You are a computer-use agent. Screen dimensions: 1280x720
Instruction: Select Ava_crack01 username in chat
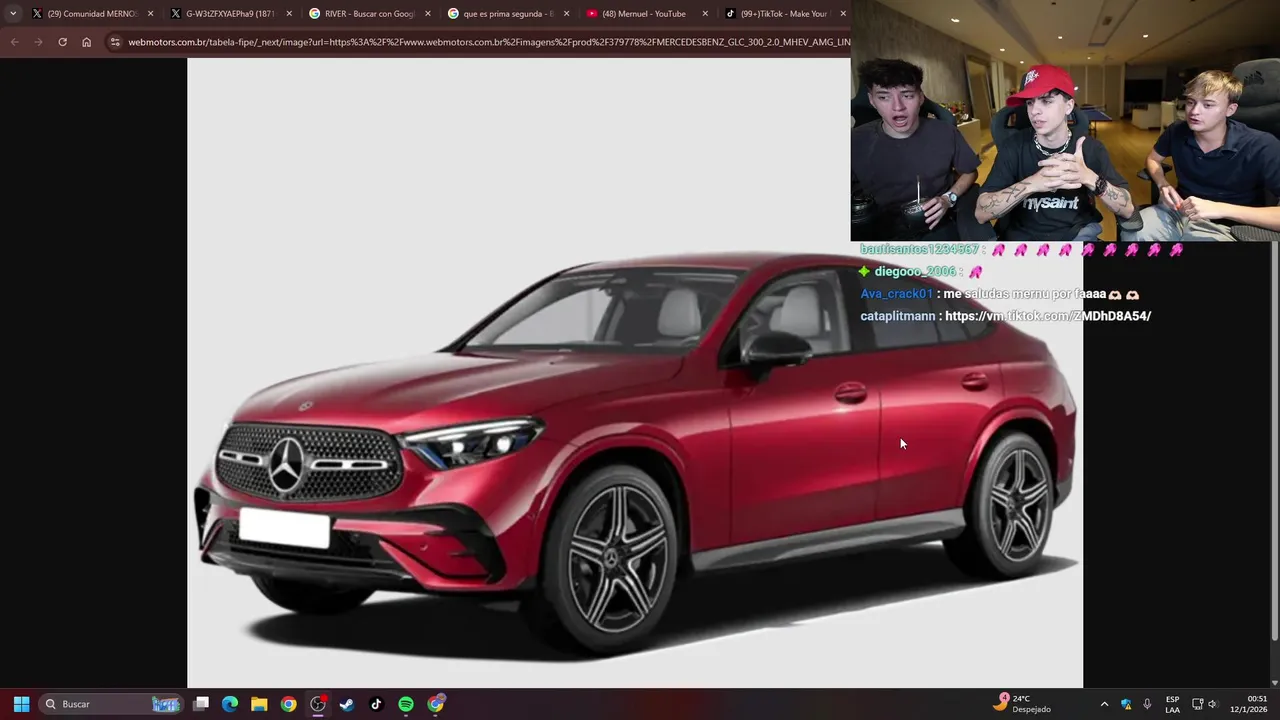[x=896, y=294]
